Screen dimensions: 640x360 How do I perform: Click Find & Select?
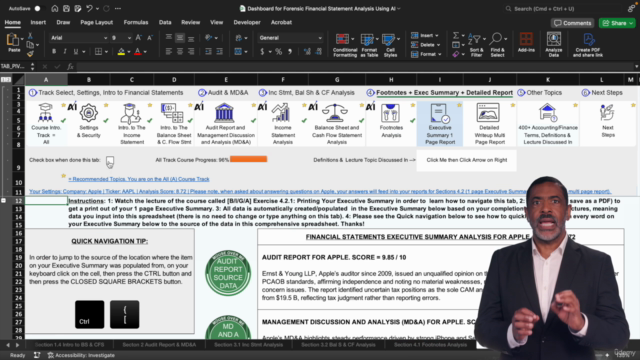click(x=498, y=45)
